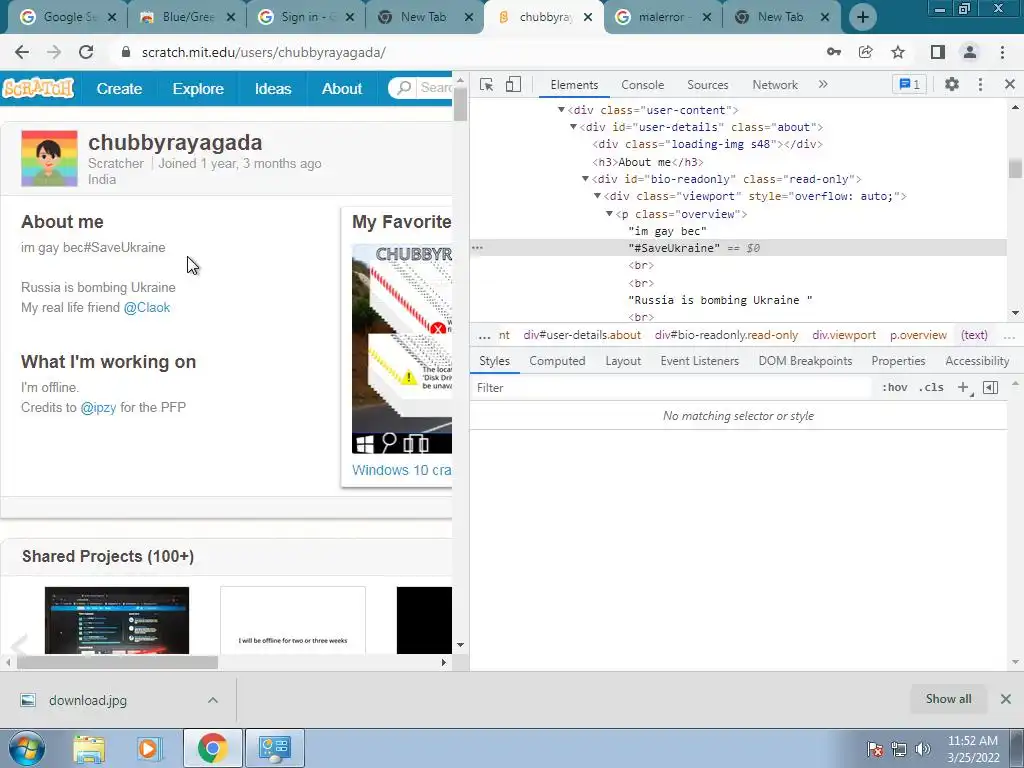Reload the Scratch page
Viewport: 1024px width, 768px height.
[86, 52]
